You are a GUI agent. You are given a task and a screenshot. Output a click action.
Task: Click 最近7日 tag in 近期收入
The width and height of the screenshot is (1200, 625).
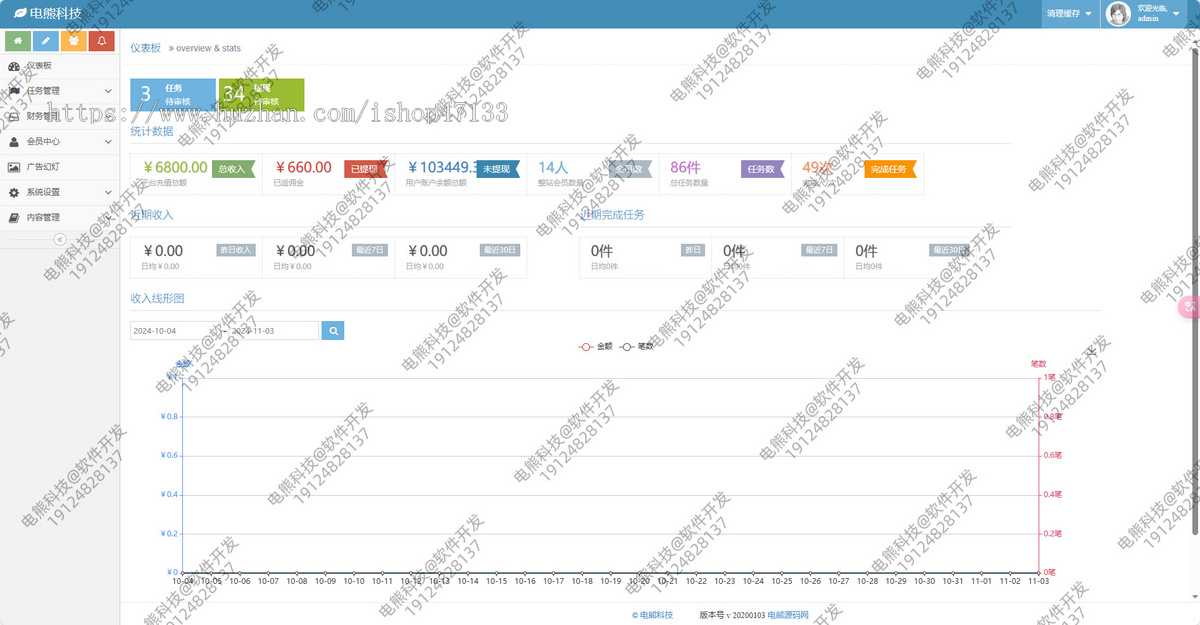click(x=369, y=250)
